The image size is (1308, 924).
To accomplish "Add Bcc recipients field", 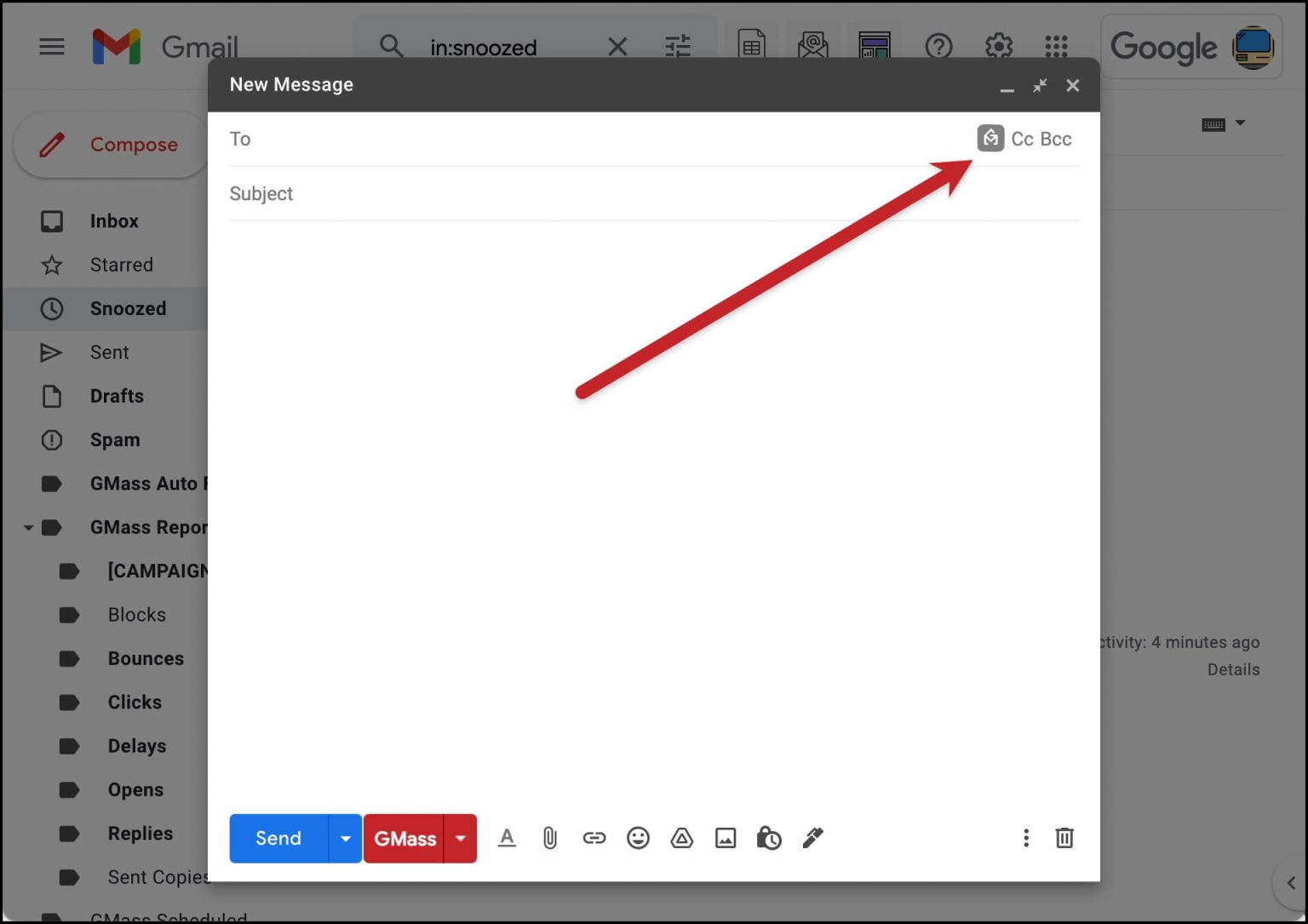I will click(1056, 139).
